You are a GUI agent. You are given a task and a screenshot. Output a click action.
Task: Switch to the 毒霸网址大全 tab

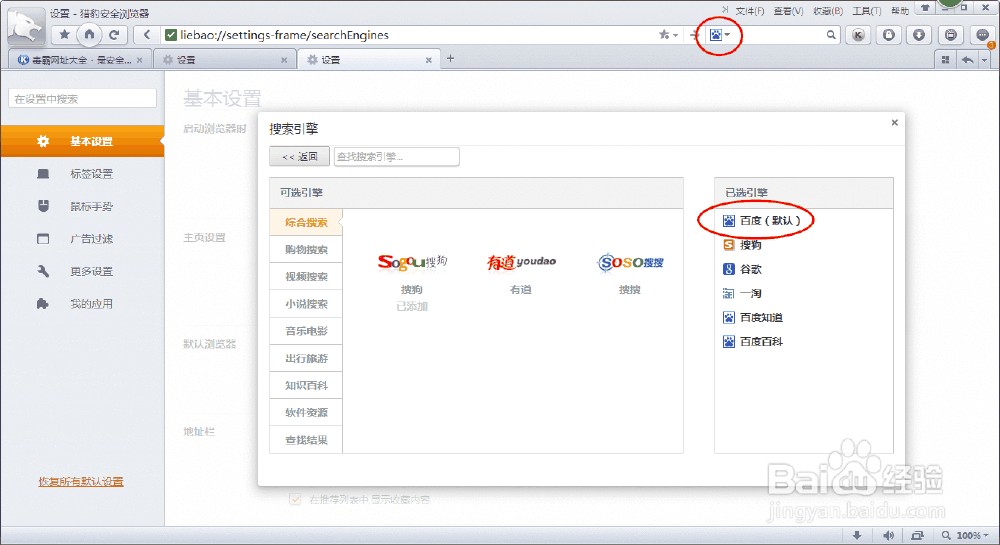pos(80,60)
